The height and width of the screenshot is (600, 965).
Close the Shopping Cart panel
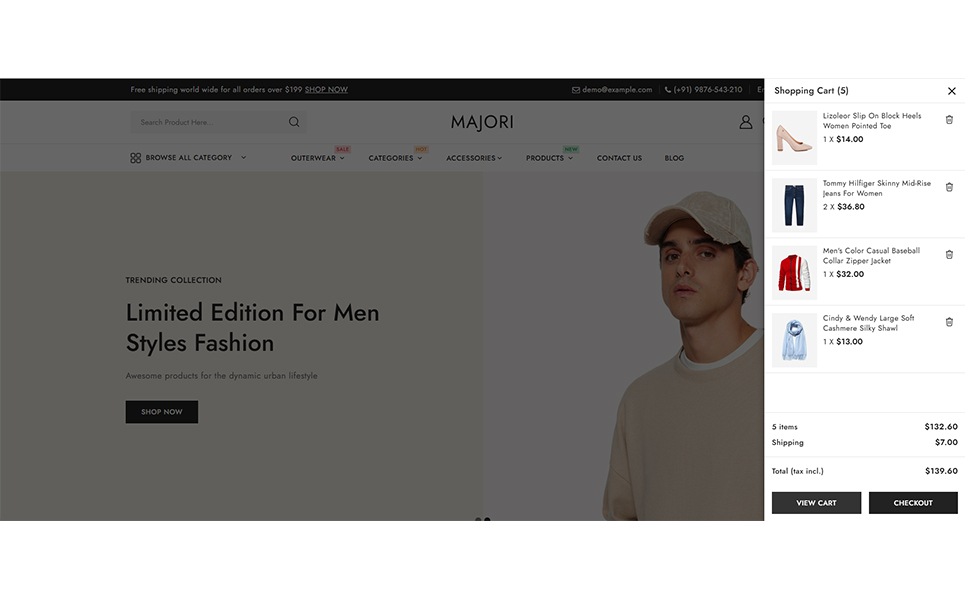click(951, 91)
